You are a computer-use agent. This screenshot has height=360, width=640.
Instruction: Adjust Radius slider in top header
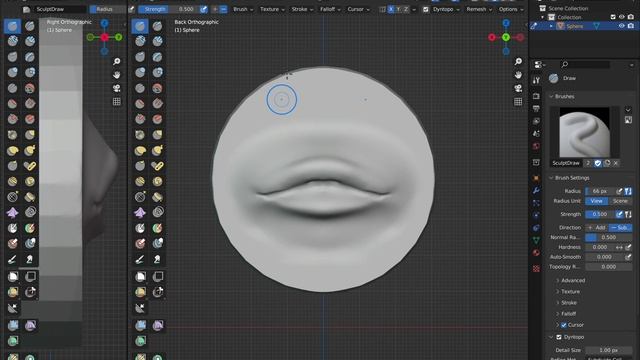point(108,9)
